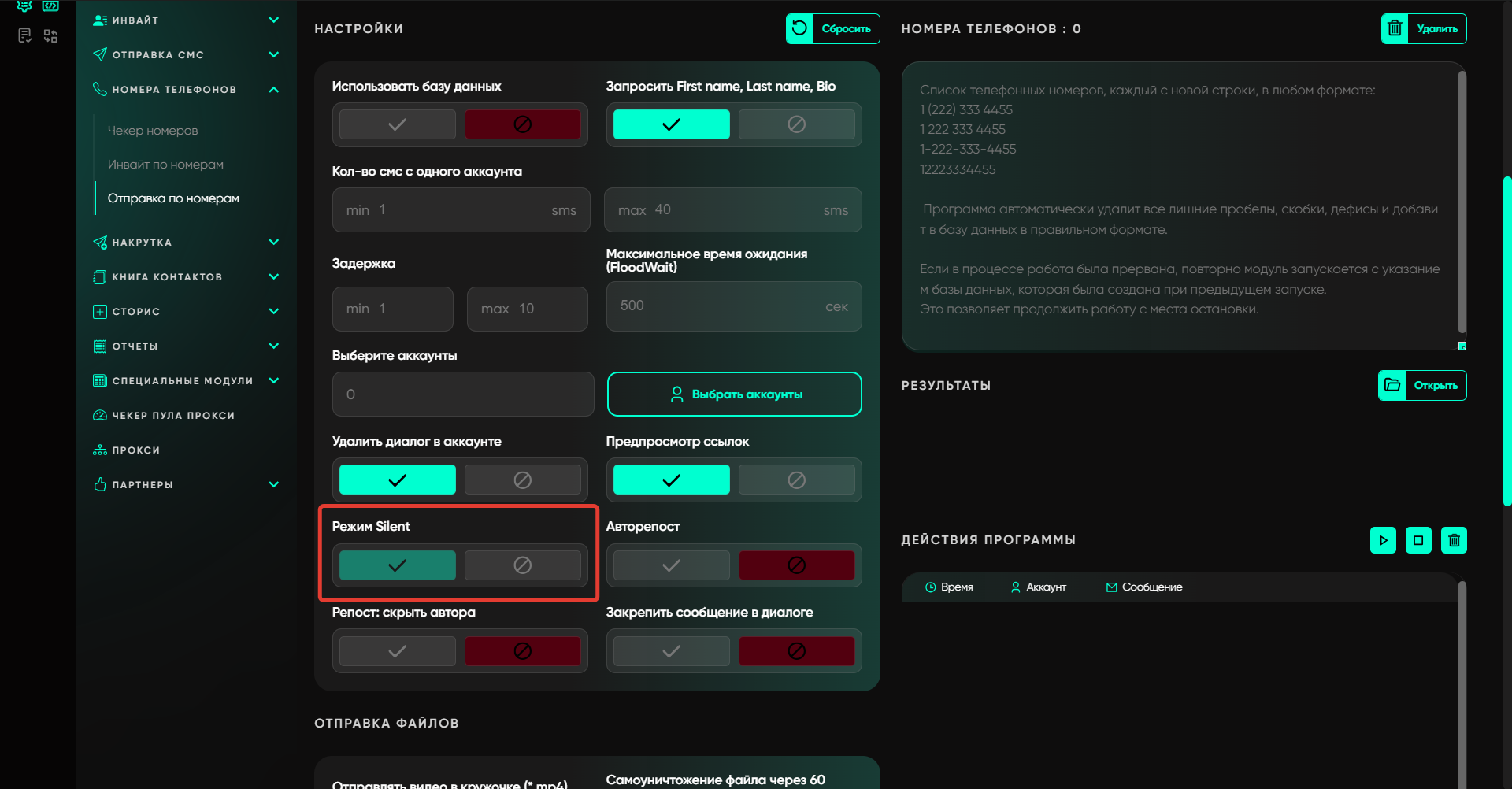Collapse the Номера телефонов section
1512x789 pixels.
[x=273, y=90]
